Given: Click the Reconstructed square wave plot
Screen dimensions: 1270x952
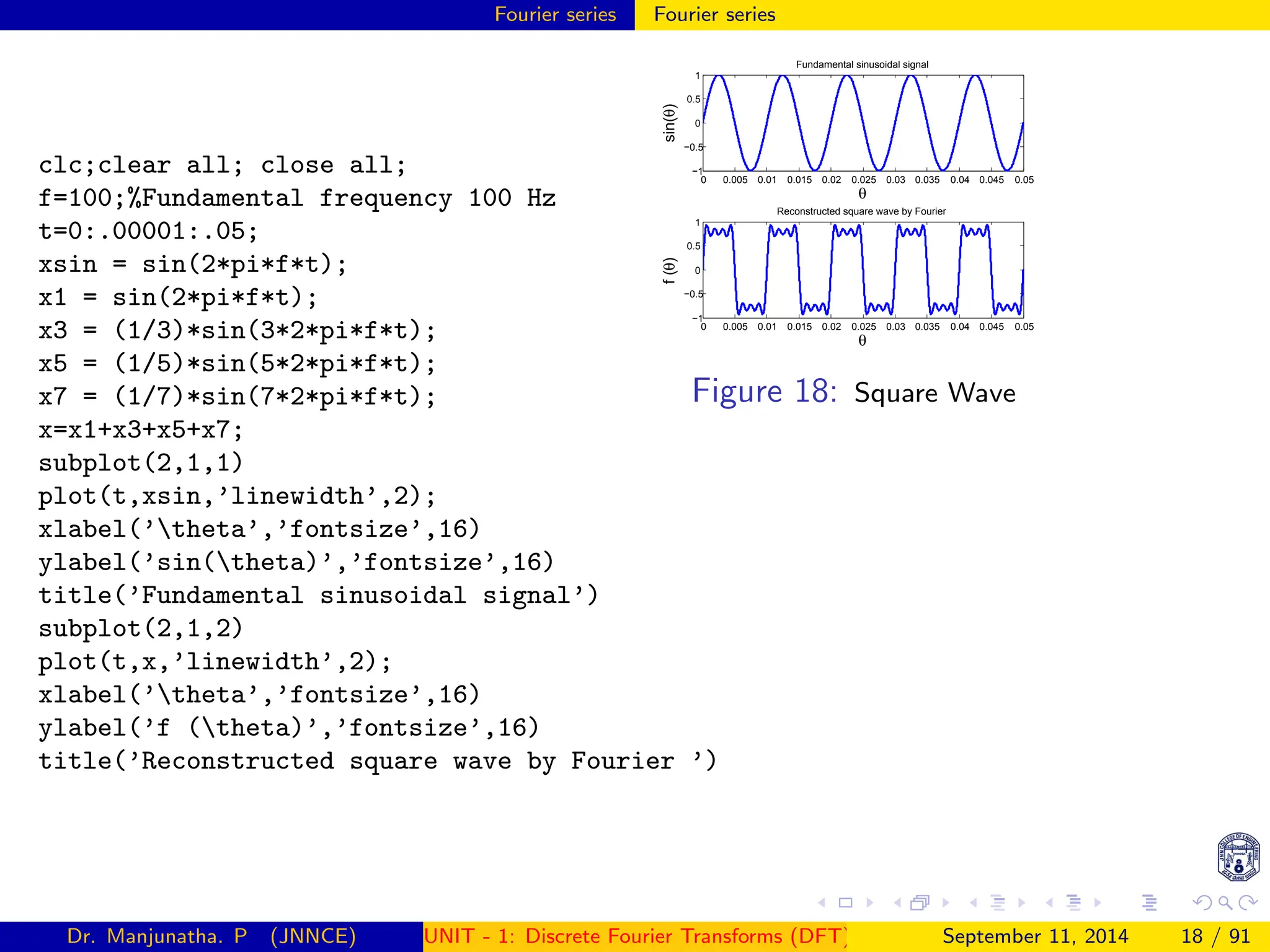Looking at the screenshot, I should 863,270.
